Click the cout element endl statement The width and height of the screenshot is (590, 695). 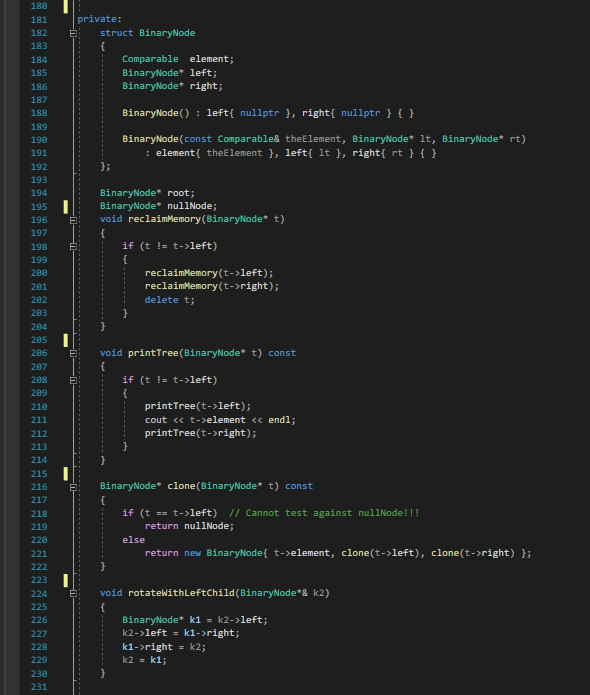[220, 420]
